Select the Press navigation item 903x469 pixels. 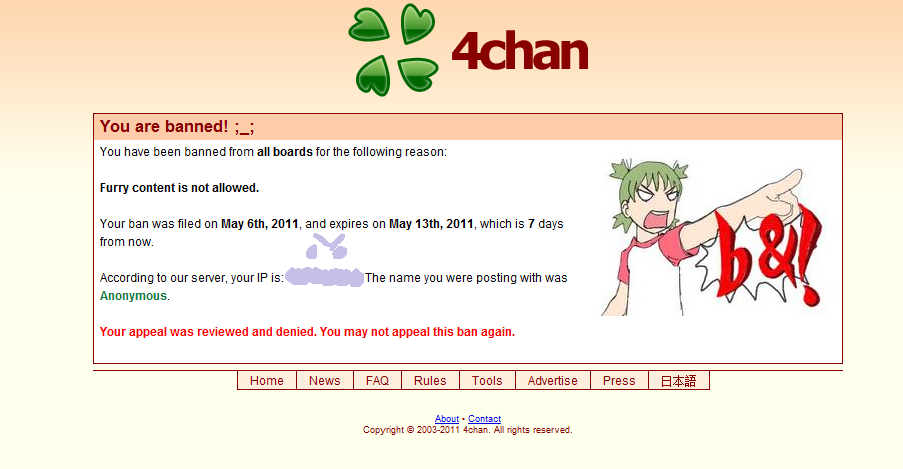(x=619, y=381)
